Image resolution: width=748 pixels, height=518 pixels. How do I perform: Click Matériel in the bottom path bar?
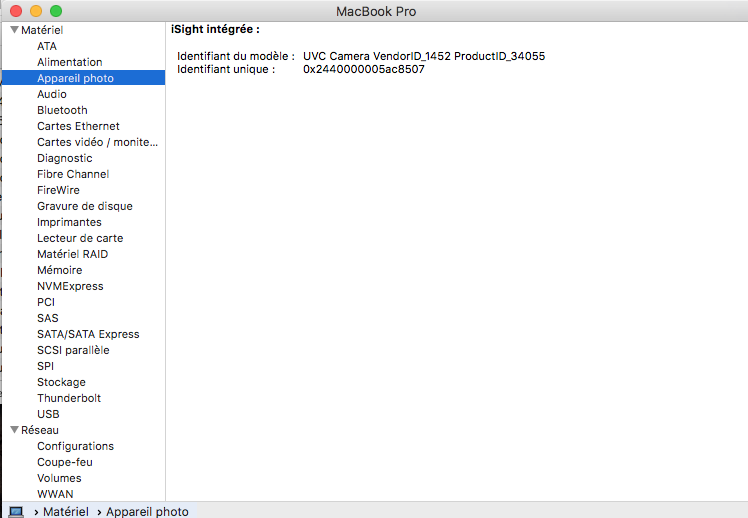(x=66, y=511)
